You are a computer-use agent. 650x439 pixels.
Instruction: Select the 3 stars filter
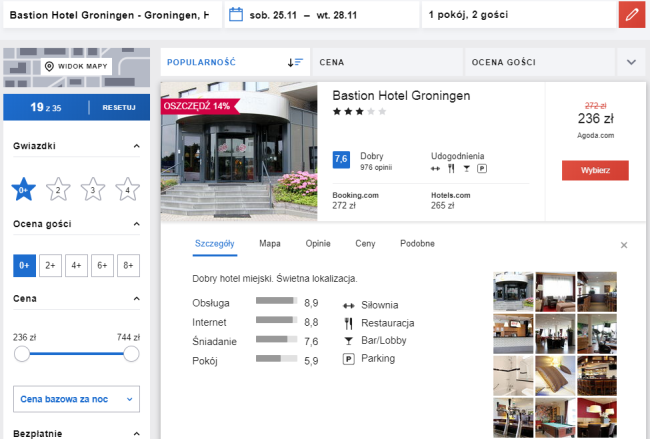93,189
